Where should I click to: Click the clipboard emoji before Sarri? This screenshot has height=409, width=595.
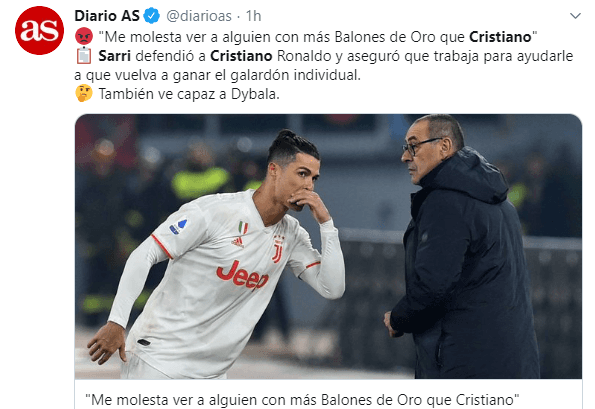[84, 56]
